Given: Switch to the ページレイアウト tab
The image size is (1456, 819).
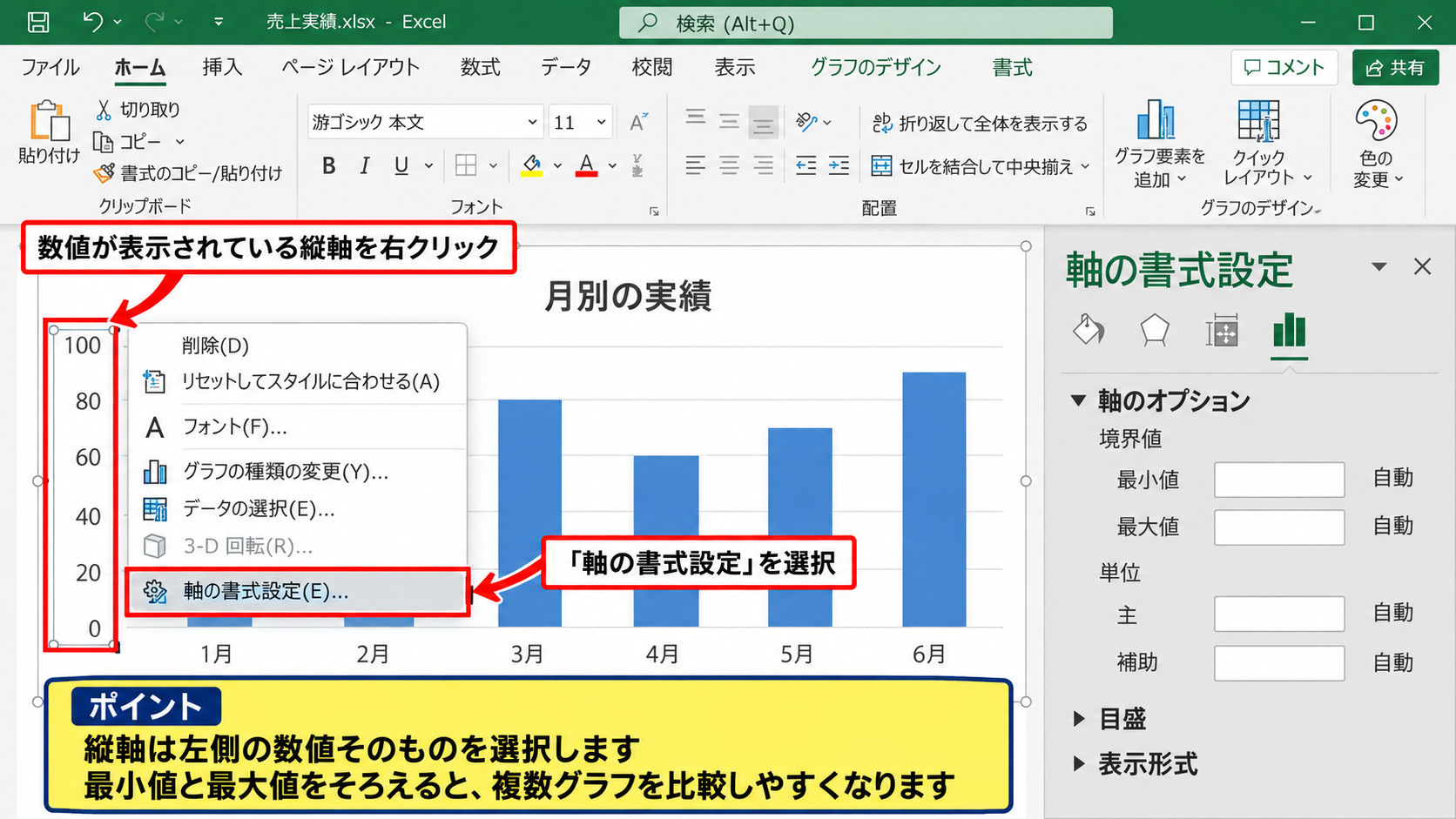Looking at the screenshot, I should tap(350, 68).
